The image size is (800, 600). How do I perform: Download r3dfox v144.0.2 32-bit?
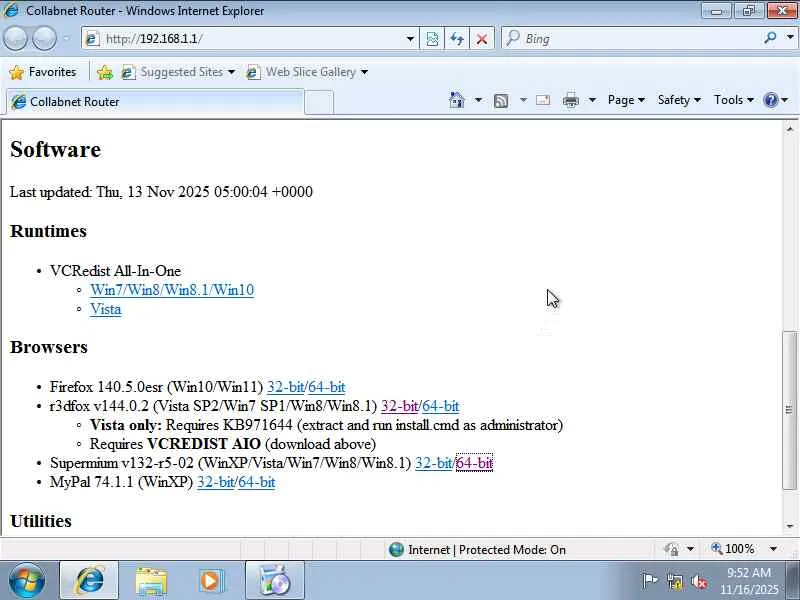click(399, 406)
